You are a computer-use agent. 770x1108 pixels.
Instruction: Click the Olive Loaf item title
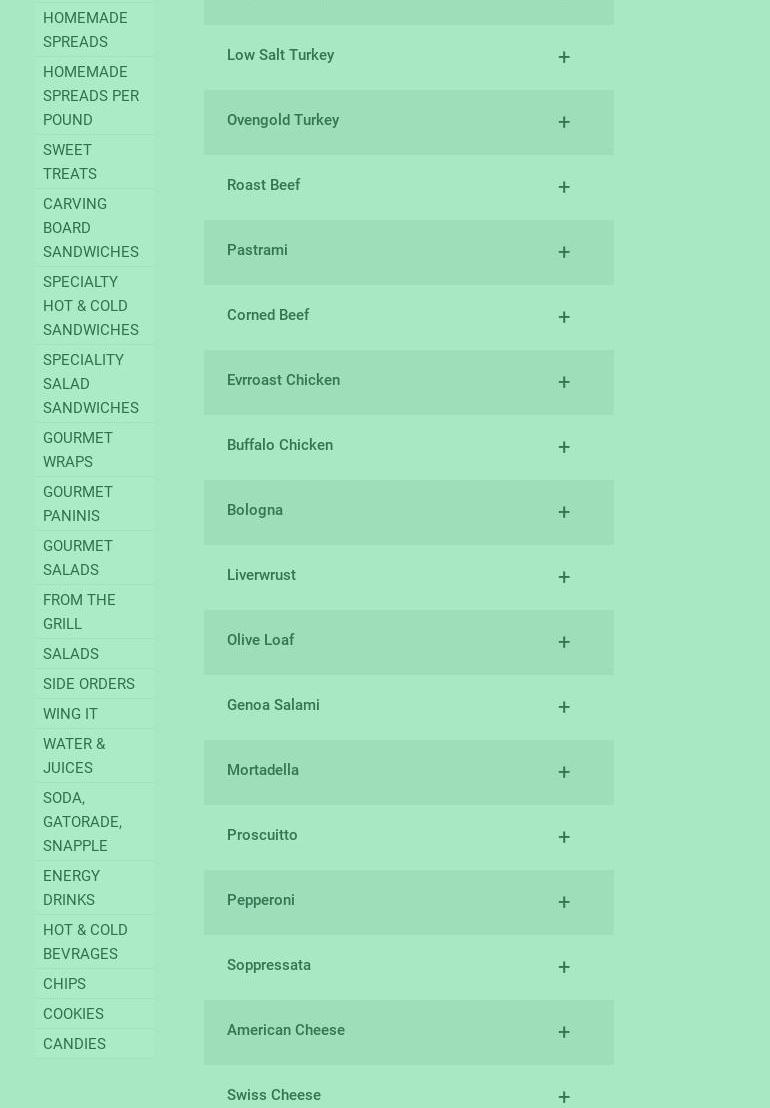pyautogui.click(x=260, y=640)
